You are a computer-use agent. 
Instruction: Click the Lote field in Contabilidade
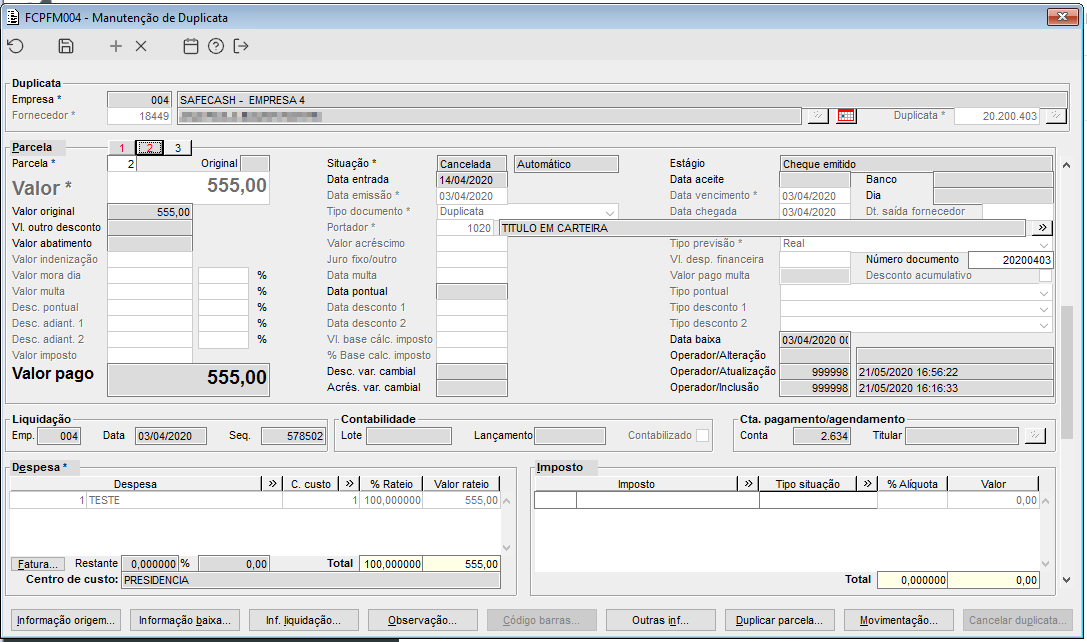(x=409, y=435)
